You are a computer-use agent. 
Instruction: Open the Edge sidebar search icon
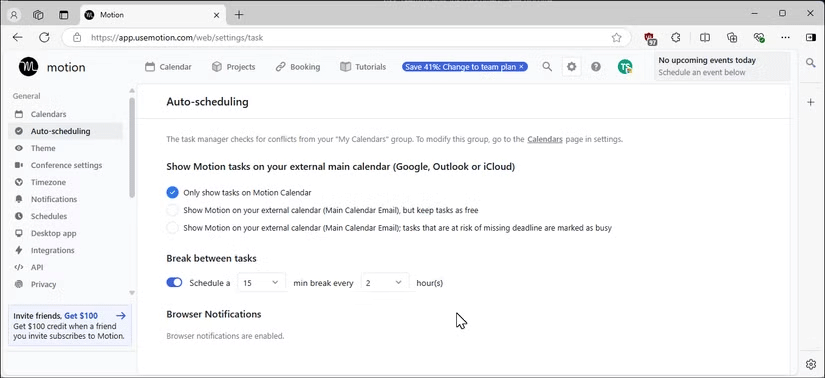click(x=810, y=63)
